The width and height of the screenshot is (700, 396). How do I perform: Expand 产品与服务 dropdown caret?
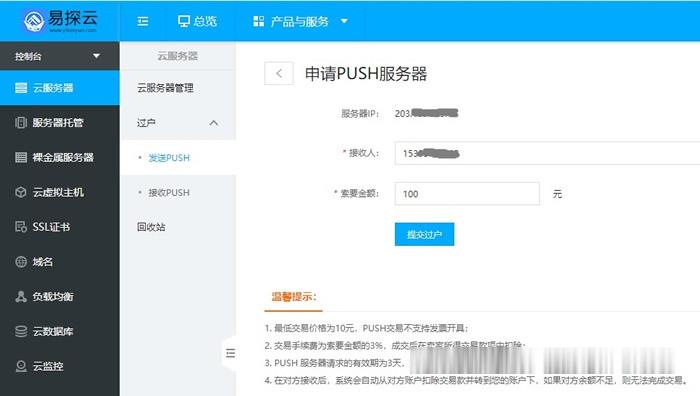click(344, 21)
